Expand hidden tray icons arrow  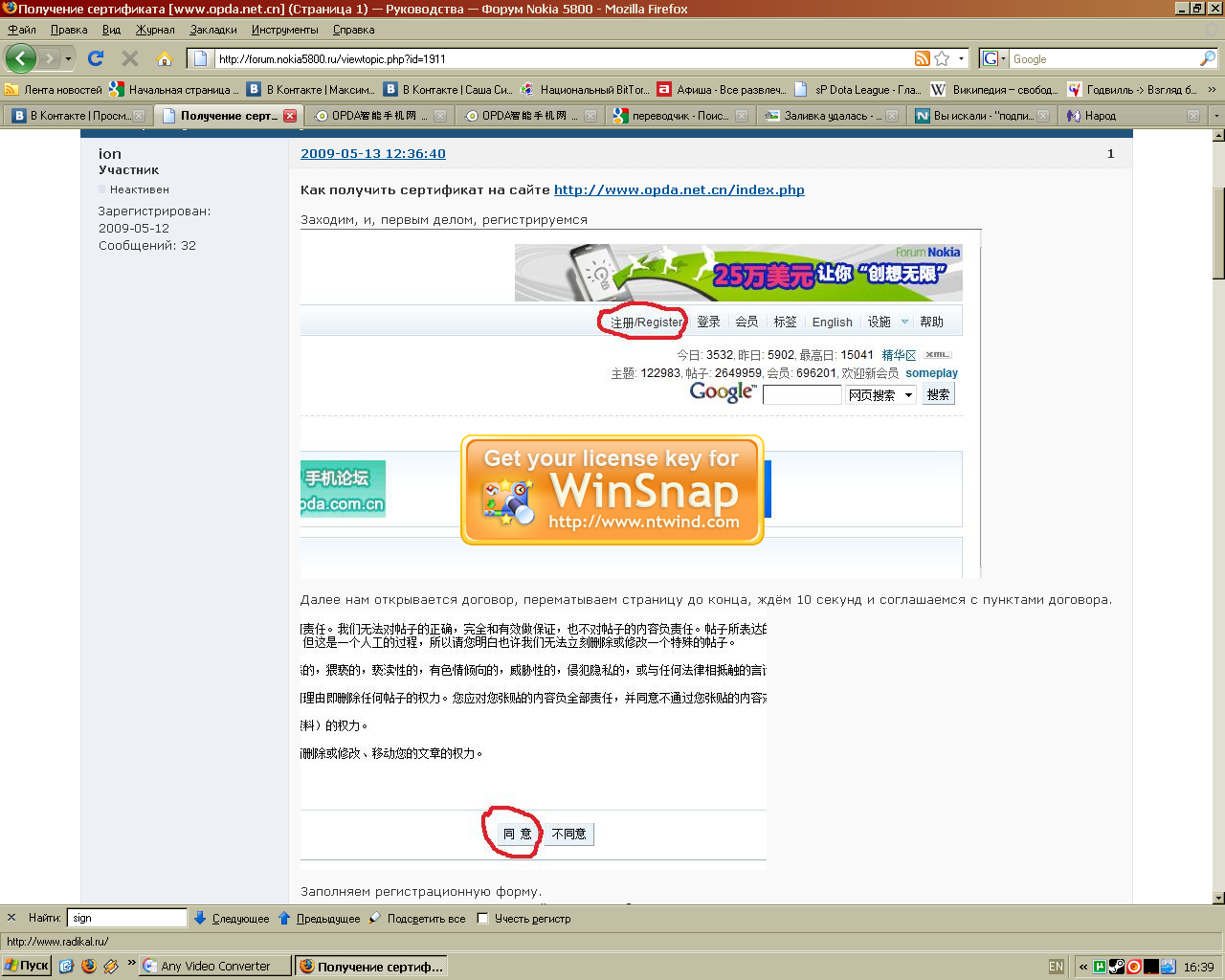[1083, 967]
